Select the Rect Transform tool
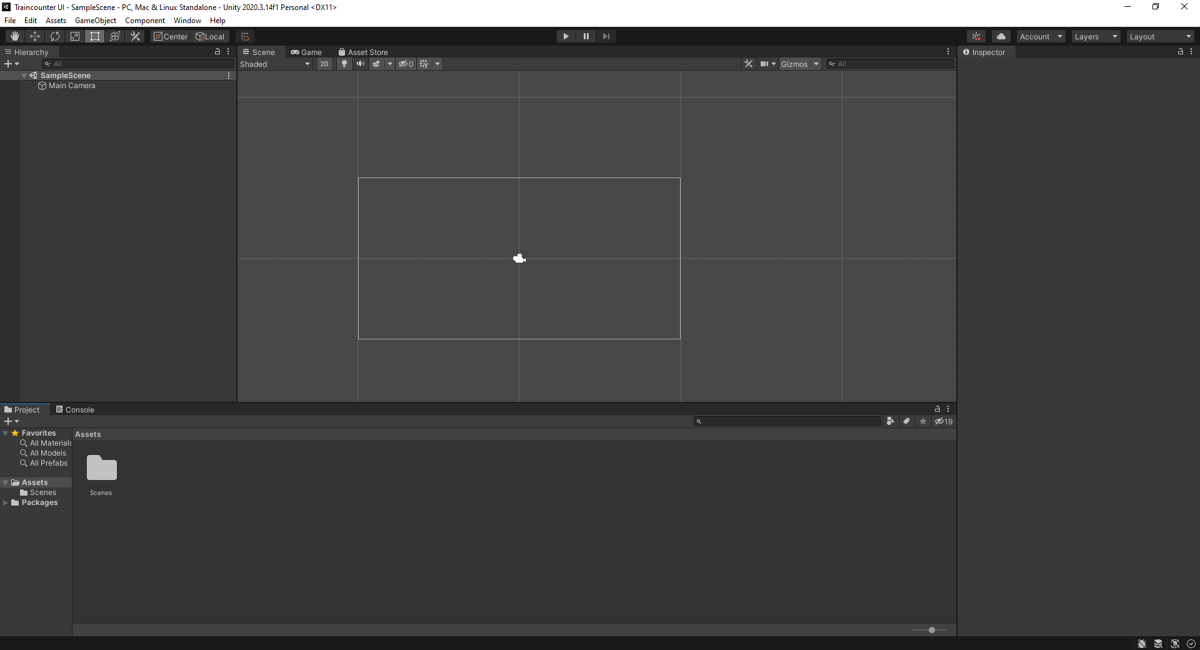Viewport: 1200px width, 650px height. (x=94, y=36)
